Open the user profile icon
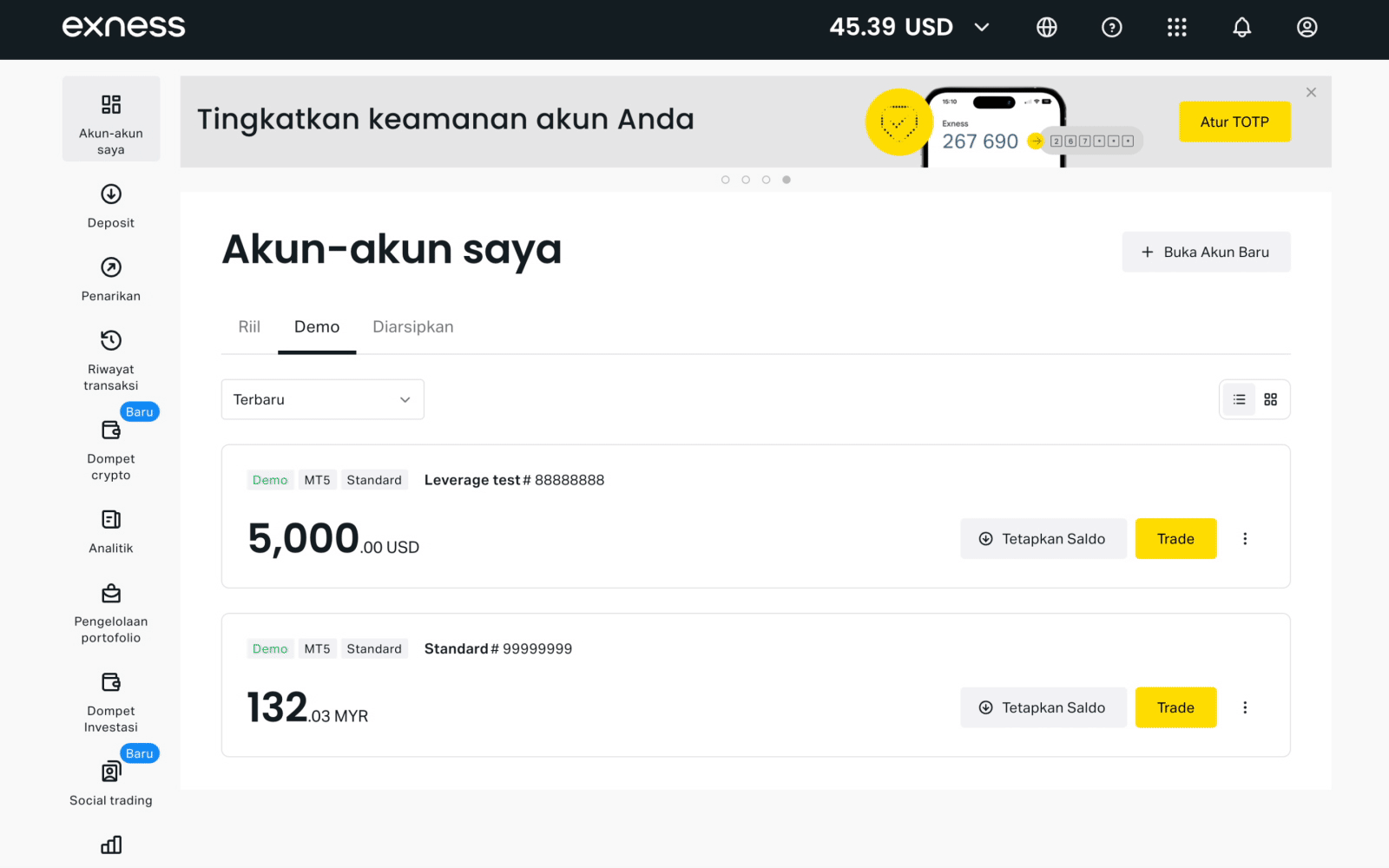Screen dimensions: 1389x868 click(1307, 28)
